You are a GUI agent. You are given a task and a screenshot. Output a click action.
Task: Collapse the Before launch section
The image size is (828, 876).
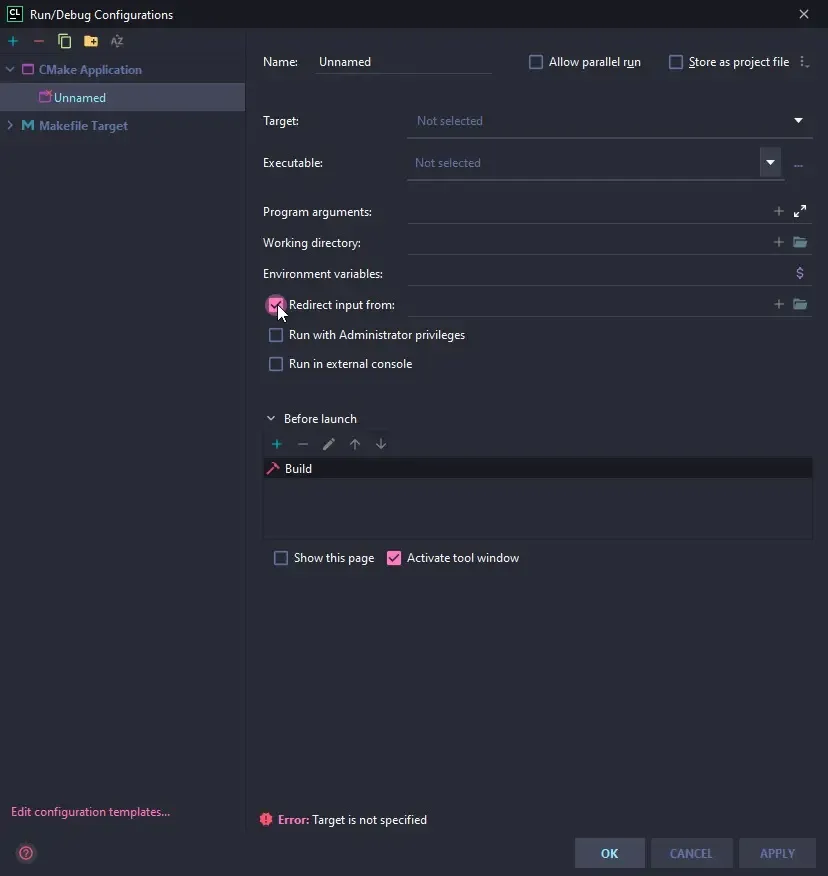tap(271, 419)
